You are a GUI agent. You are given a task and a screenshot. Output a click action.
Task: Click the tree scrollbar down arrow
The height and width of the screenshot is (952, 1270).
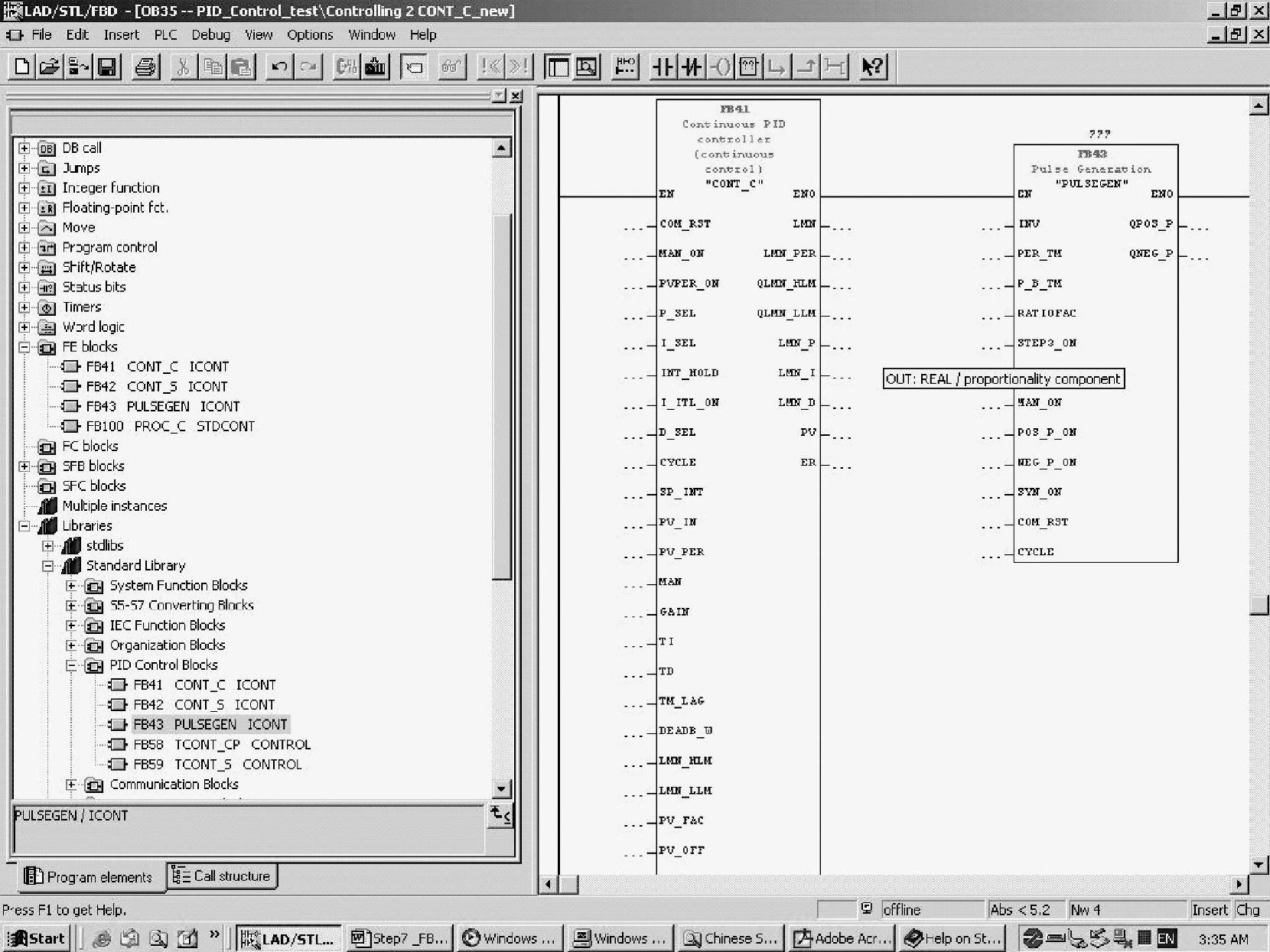501,788
